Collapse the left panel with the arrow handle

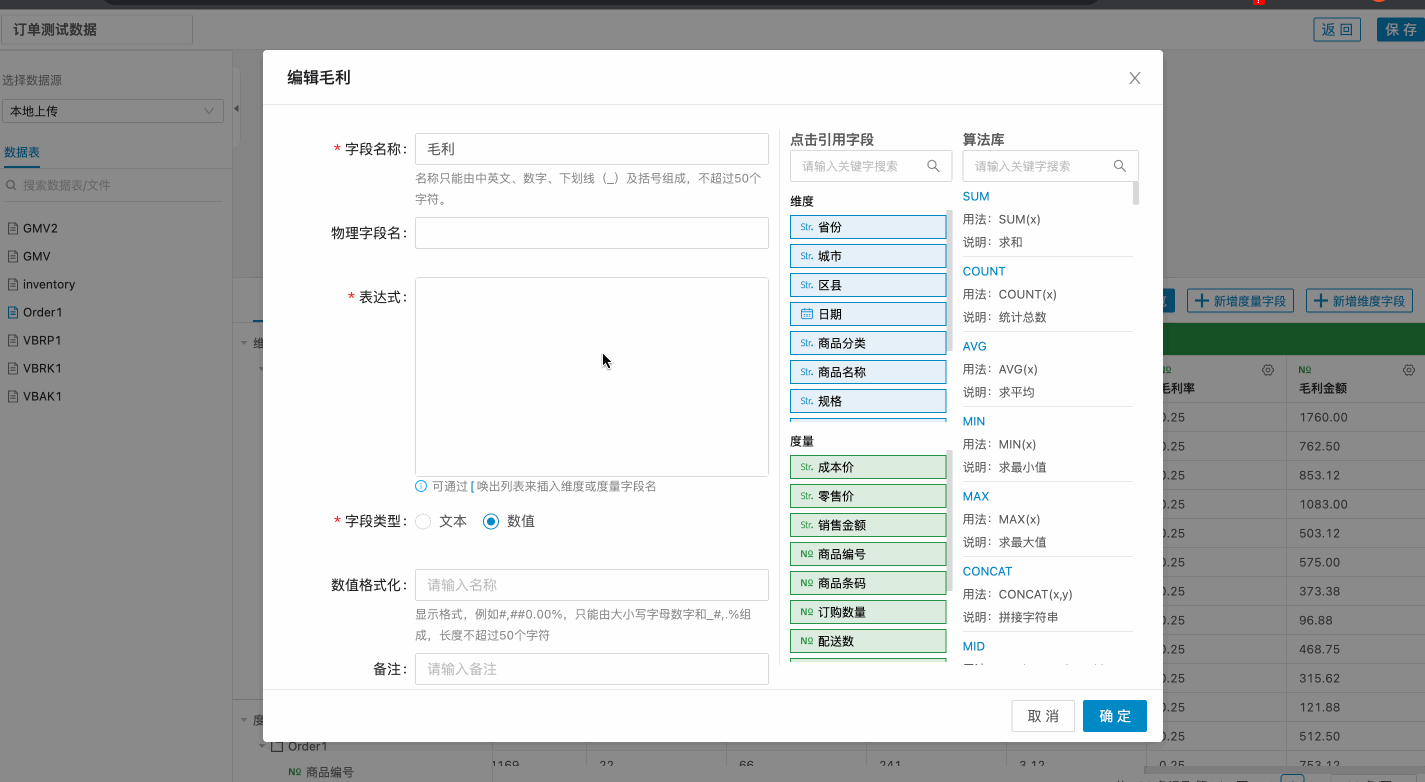tap(236, 108)
